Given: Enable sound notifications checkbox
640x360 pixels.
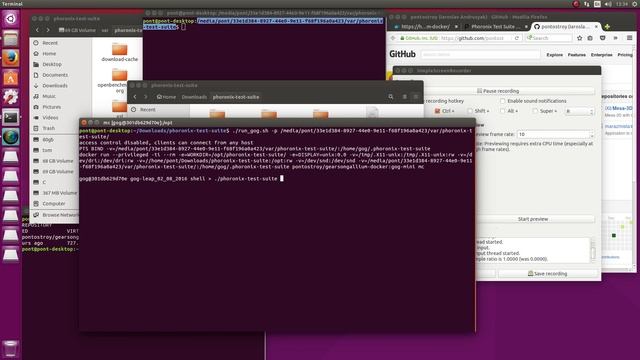Looking at the screenshot, I should [x=502, y=101].
